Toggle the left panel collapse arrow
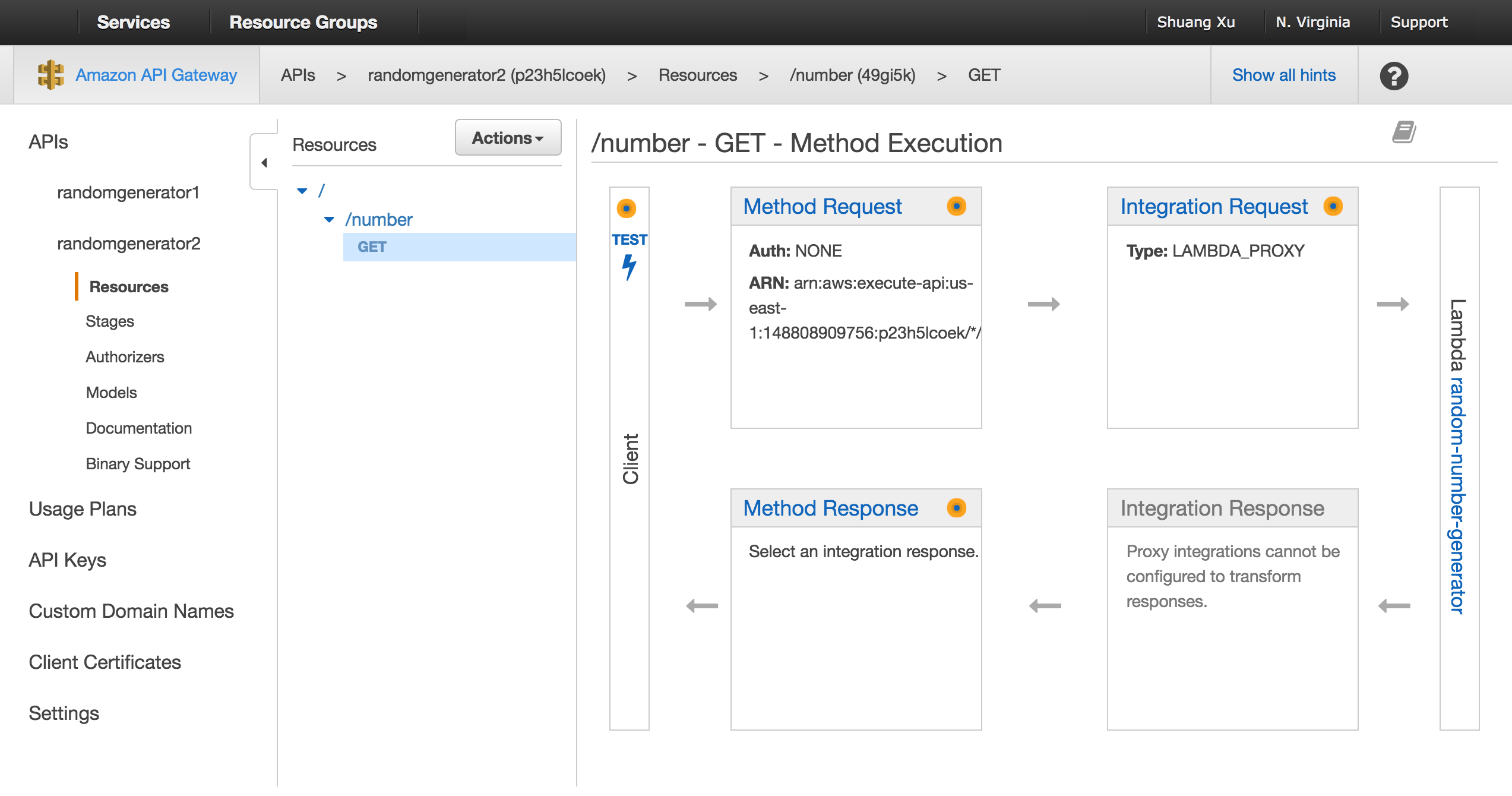The width and height of the screenshot is (1512, 796). (264, 163)
